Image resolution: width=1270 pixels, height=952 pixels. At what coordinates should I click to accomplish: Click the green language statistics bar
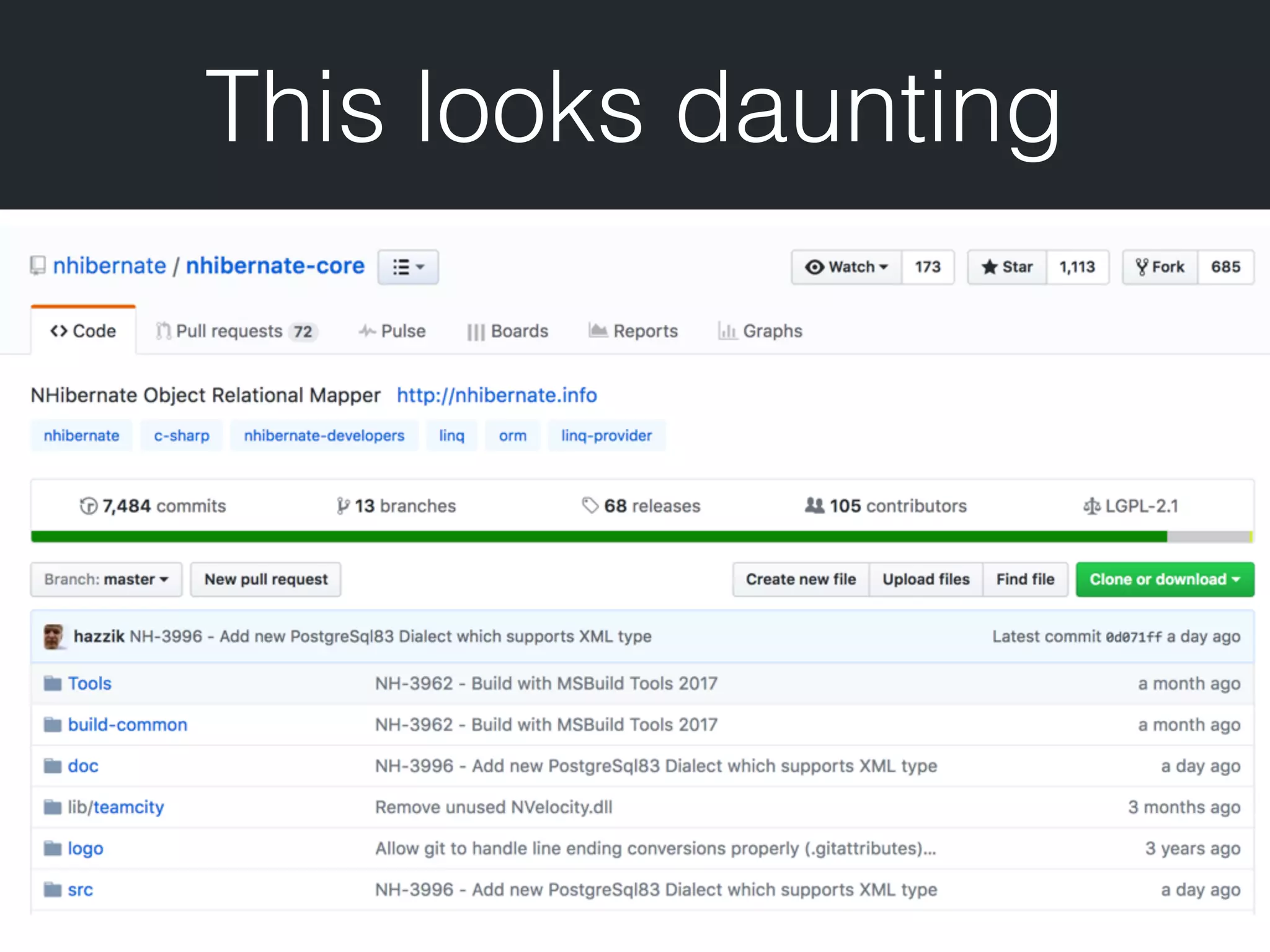pos(598,537)
